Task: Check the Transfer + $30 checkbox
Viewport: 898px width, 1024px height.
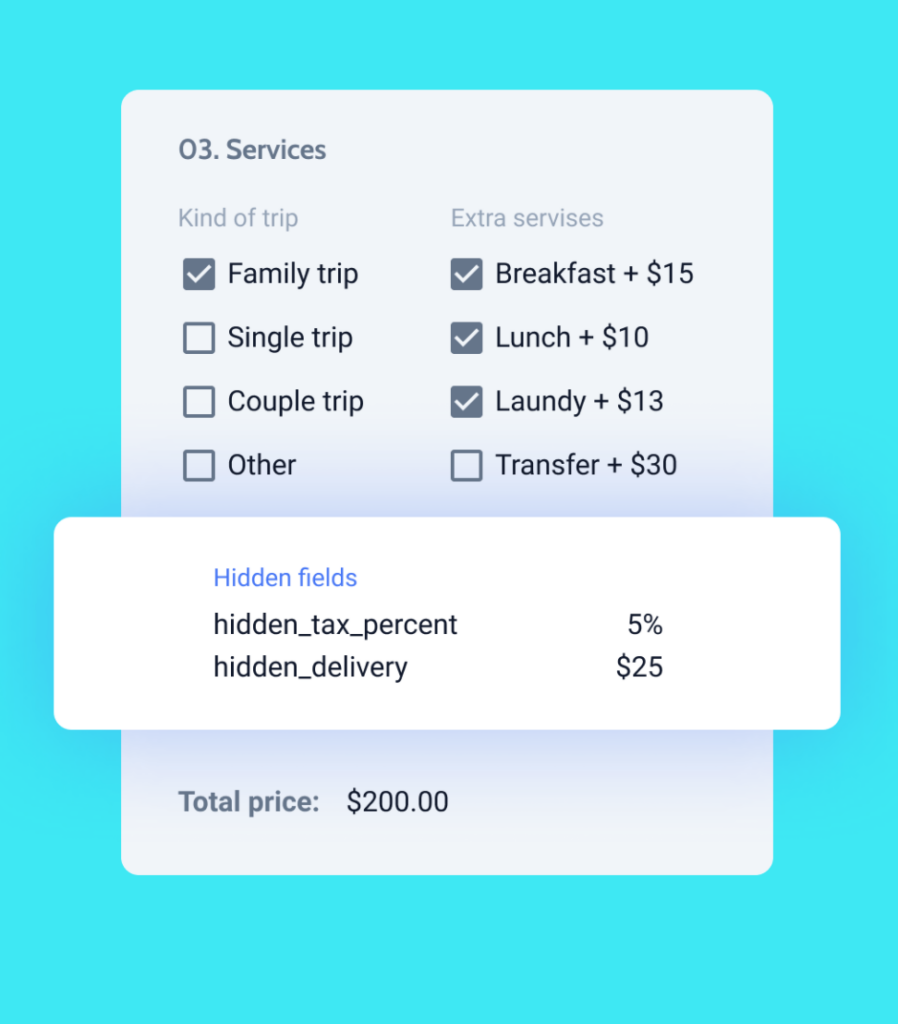Action: 466,466
